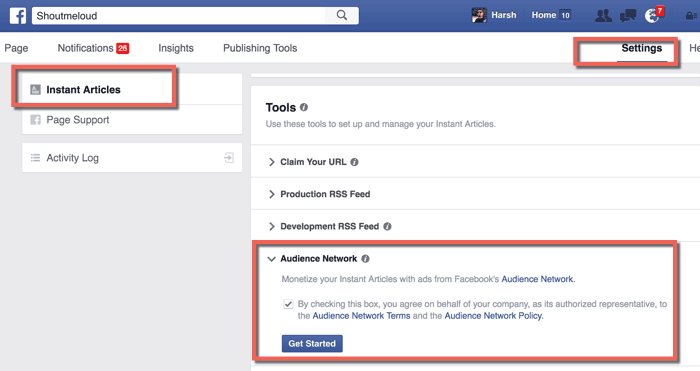Open the globe notifications icon
Viewport: 700px width, 371px height.
(x=652, y=16)
